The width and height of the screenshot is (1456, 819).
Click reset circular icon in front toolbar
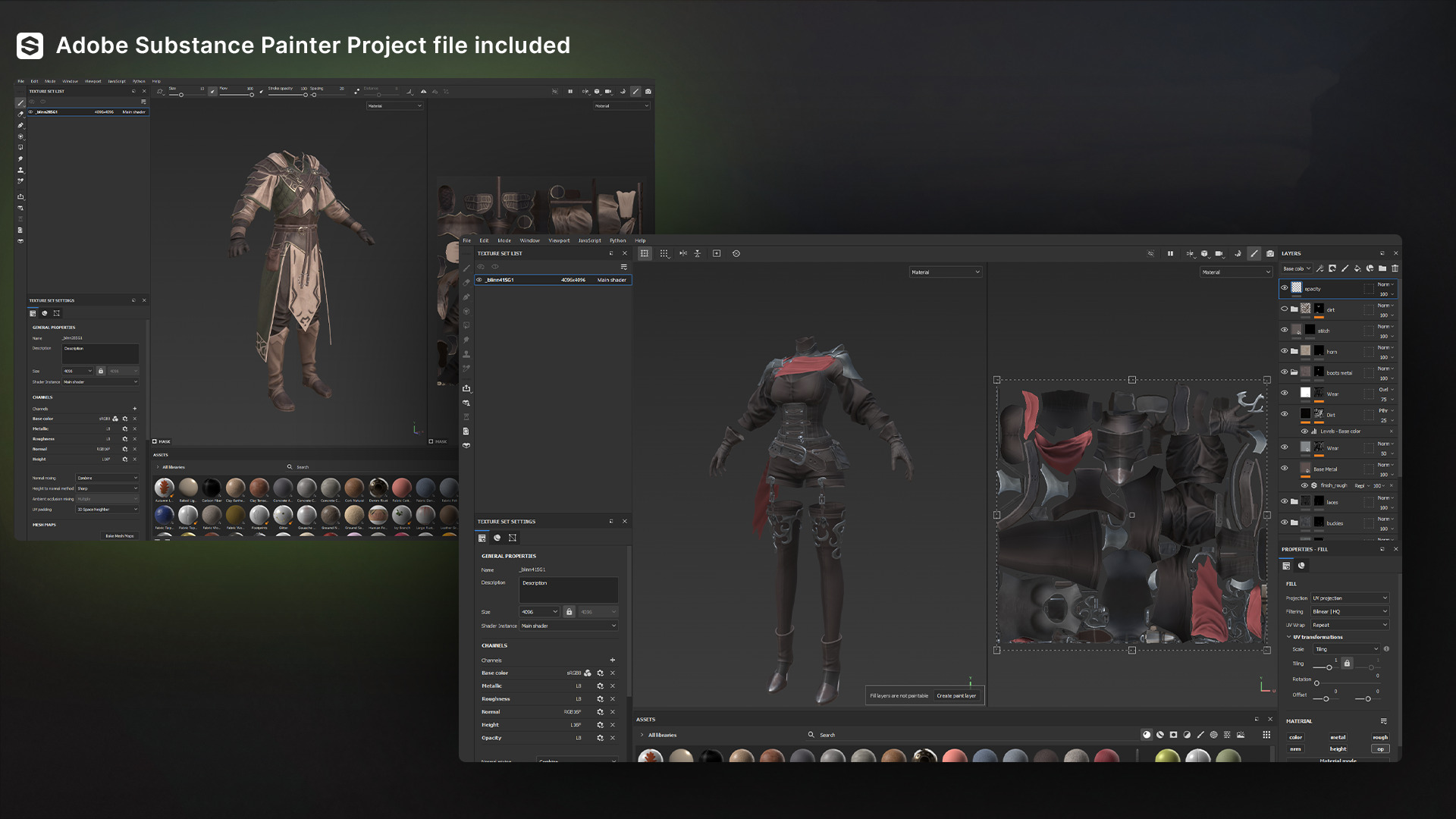point(736,253)
